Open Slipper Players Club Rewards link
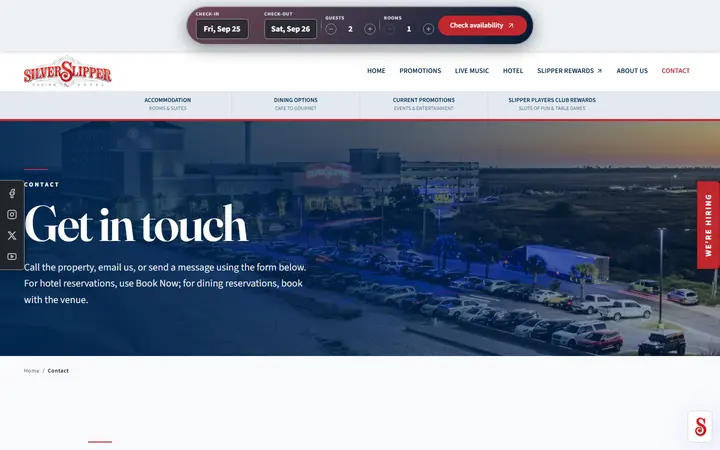This screenshot has width=720, height=450. (x=552, y=104)
